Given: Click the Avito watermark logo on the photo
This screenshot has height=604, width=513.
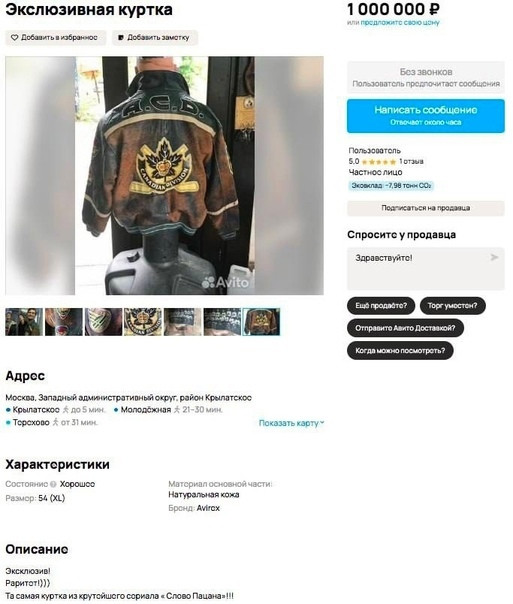Looking at the screenshot, I should [x=226, y=282].
